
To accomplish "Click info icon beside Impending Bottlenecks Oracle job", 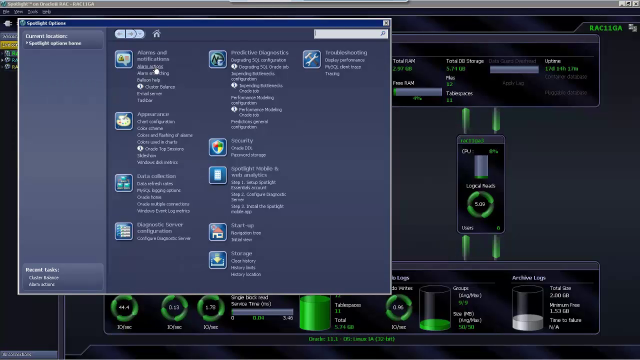I will pyautogui.click(x=234, y=85).
